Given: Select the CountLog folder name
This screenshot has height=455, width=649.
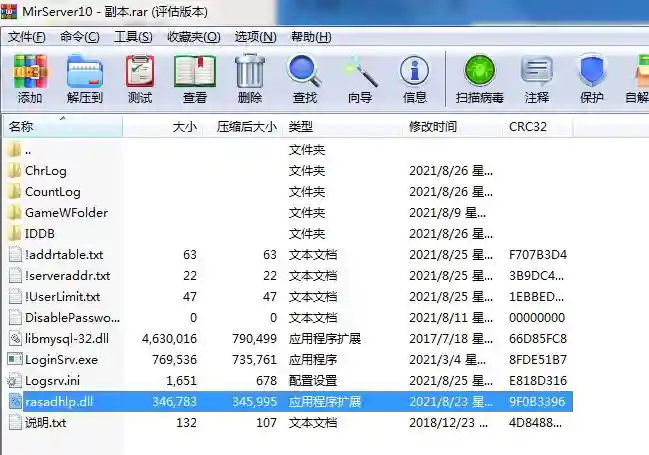Looking at the screenshot, I should 53,192.
